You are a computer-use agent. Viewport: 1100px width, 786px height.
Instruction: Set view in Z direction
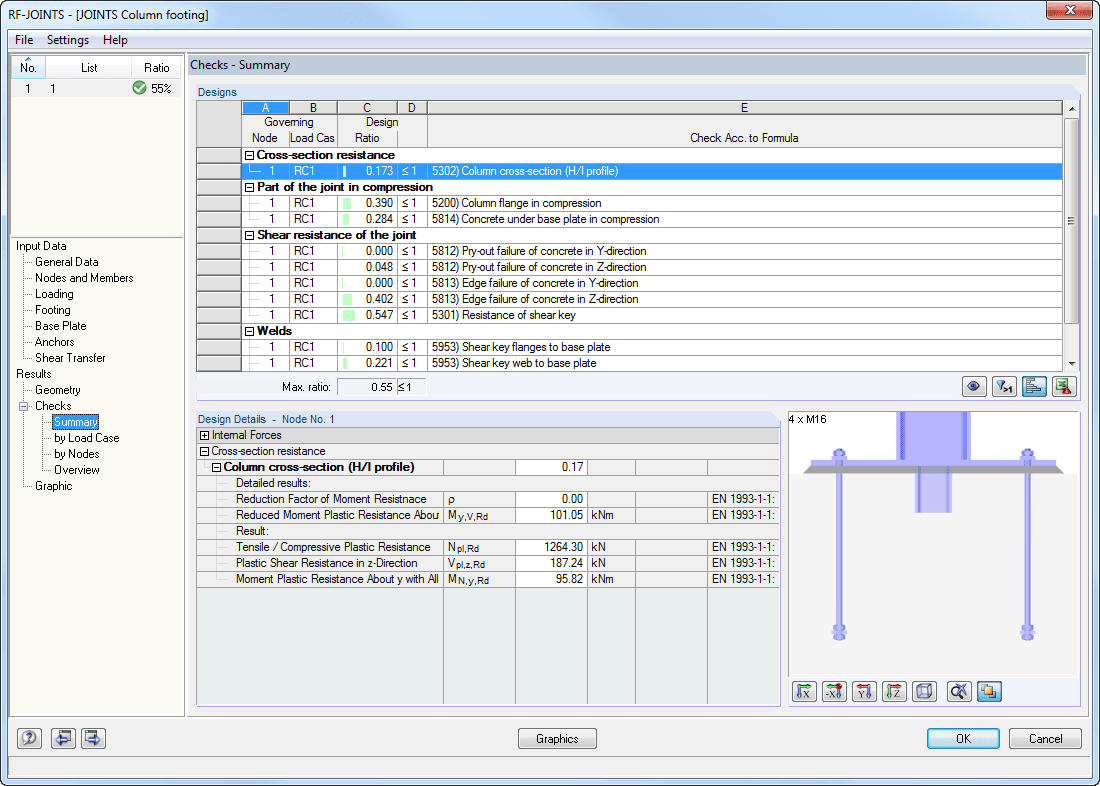click(894, 692)
